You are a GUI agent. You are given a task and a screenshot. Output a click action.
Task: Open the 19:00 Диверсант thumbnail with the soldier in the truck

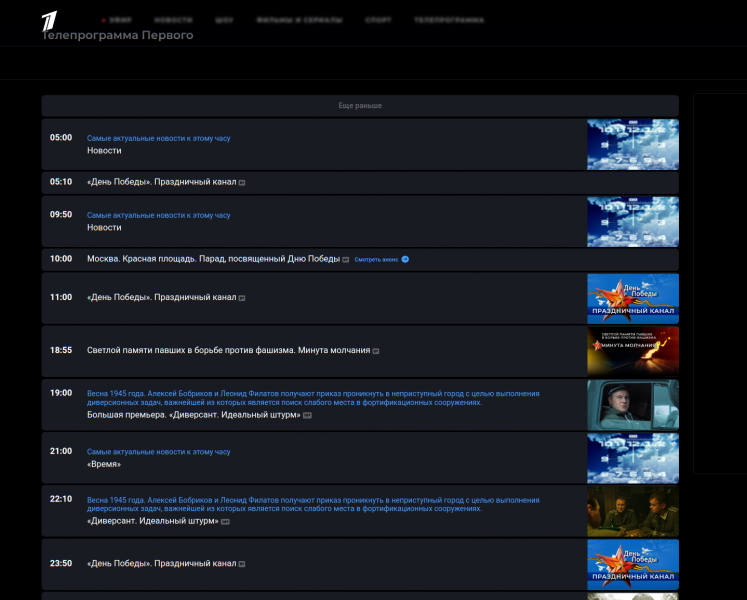(633, 405)
